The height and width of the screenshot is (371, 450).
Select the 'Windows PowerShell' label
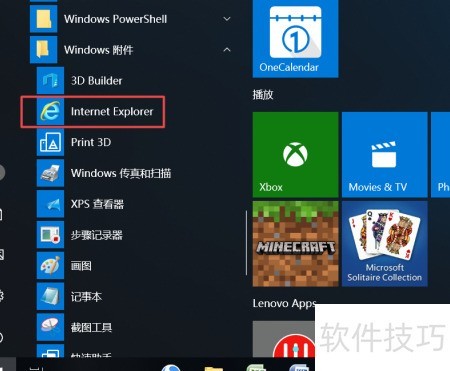tap(115, 19)
